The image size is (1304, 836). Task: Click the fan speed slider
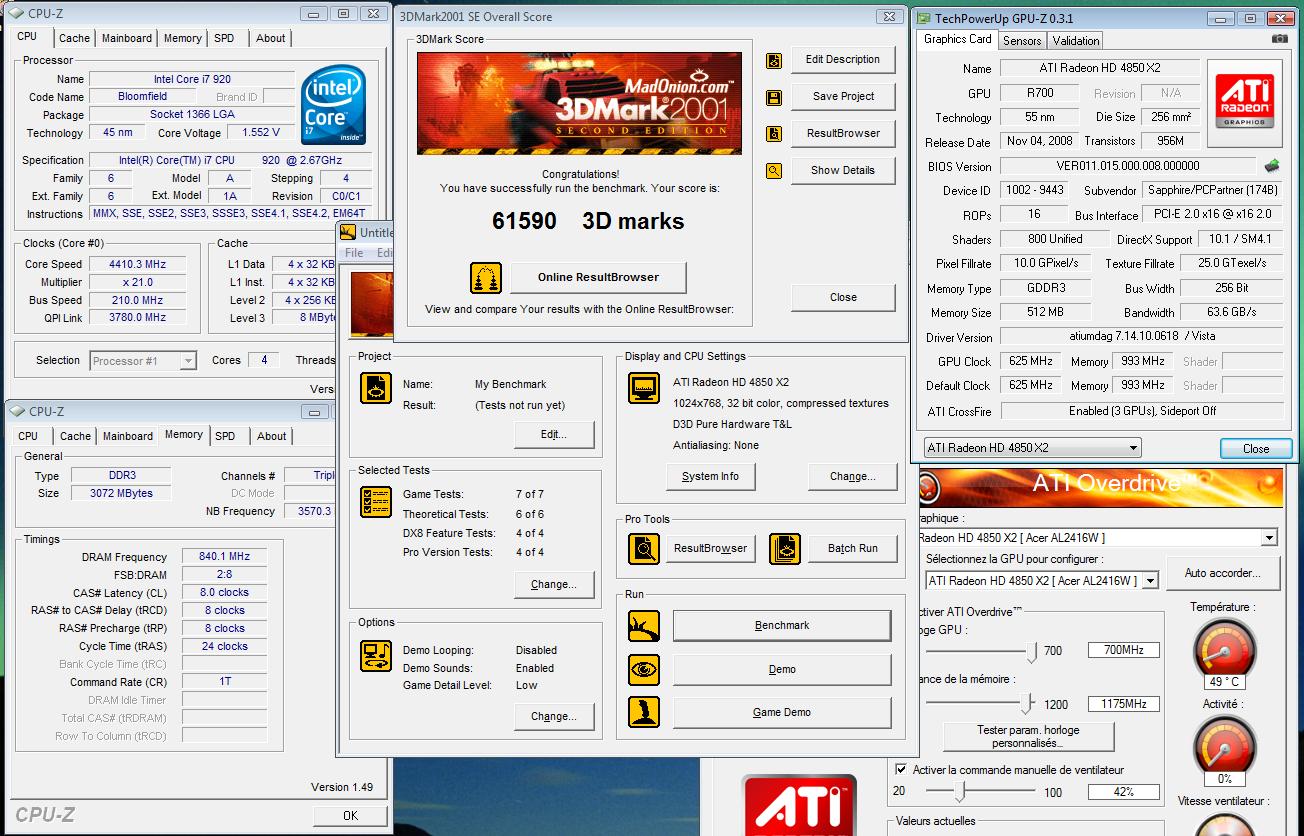coord(960,792)
